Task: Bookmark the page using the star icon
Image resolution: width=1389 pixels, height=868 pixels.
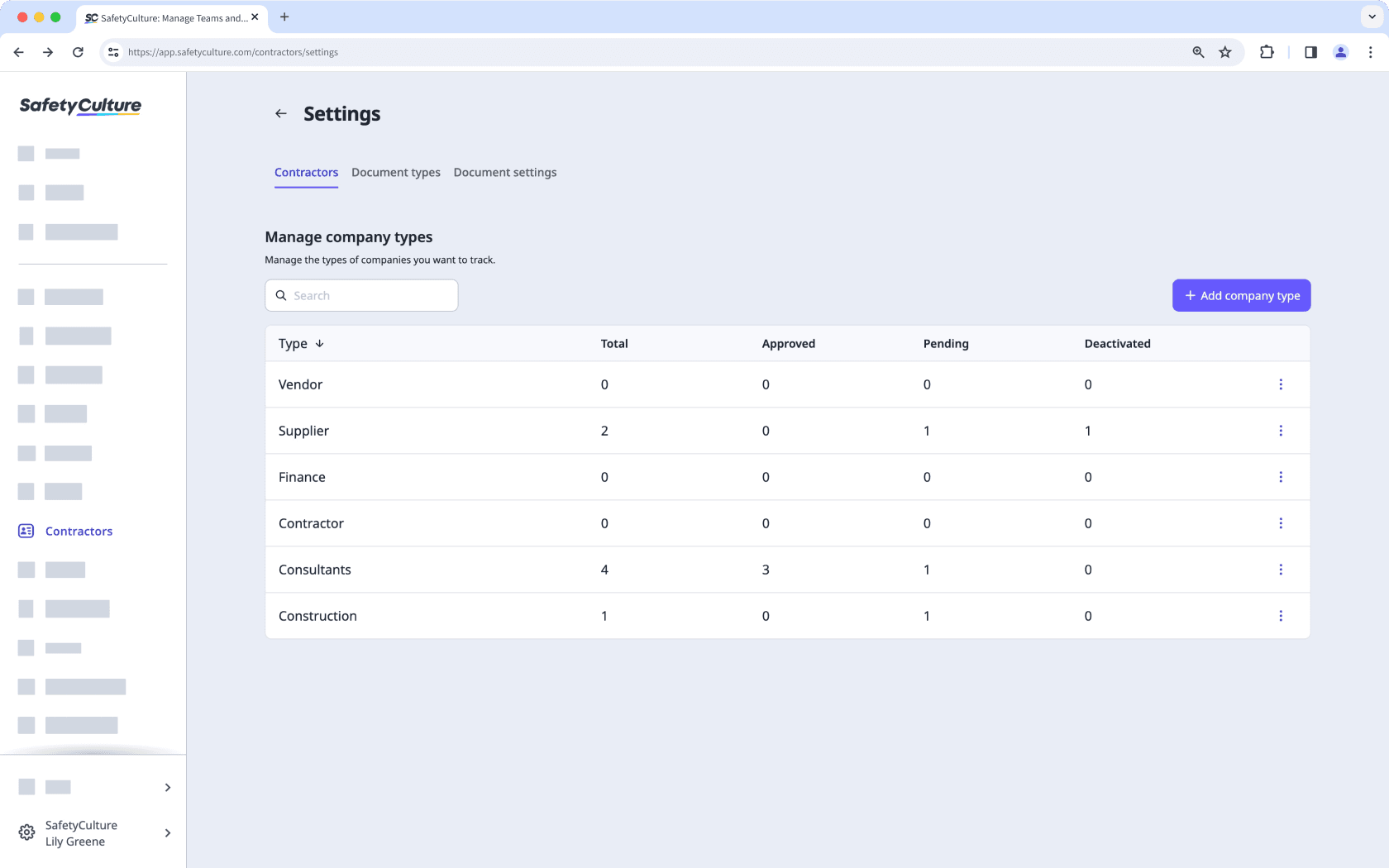Action: 1225,52
